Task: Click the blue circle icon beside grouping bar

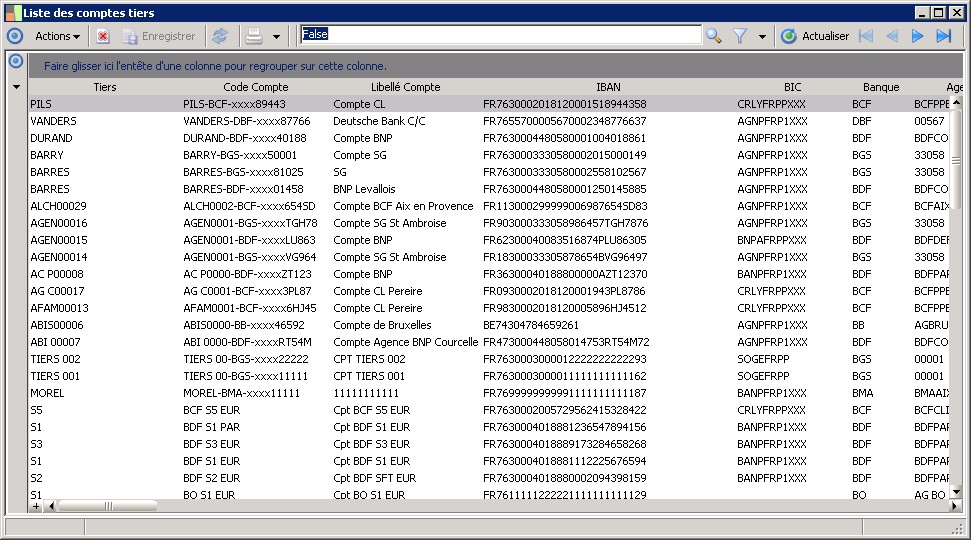Action: click(16, 61)
